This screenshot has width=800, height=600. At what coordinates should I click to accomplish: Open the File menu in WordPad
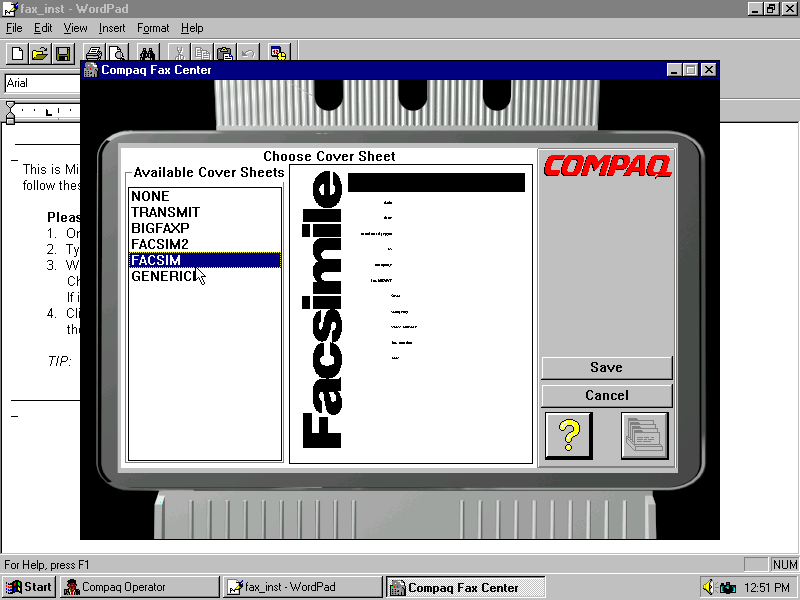pyautogui.click(x=14, y=28)
